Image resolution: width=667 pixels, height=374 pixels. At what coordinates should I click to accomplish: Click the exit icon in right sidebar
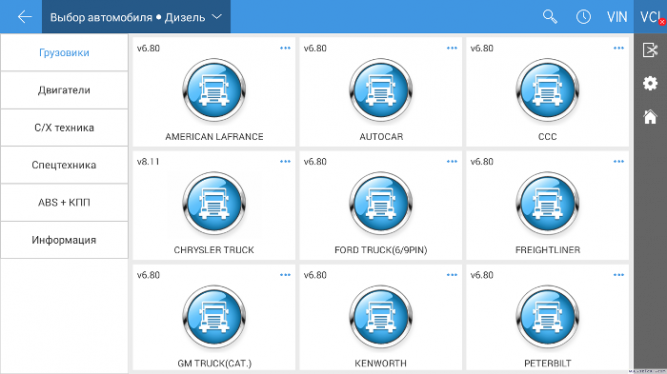pyautogui.click(x=650, y=50)
